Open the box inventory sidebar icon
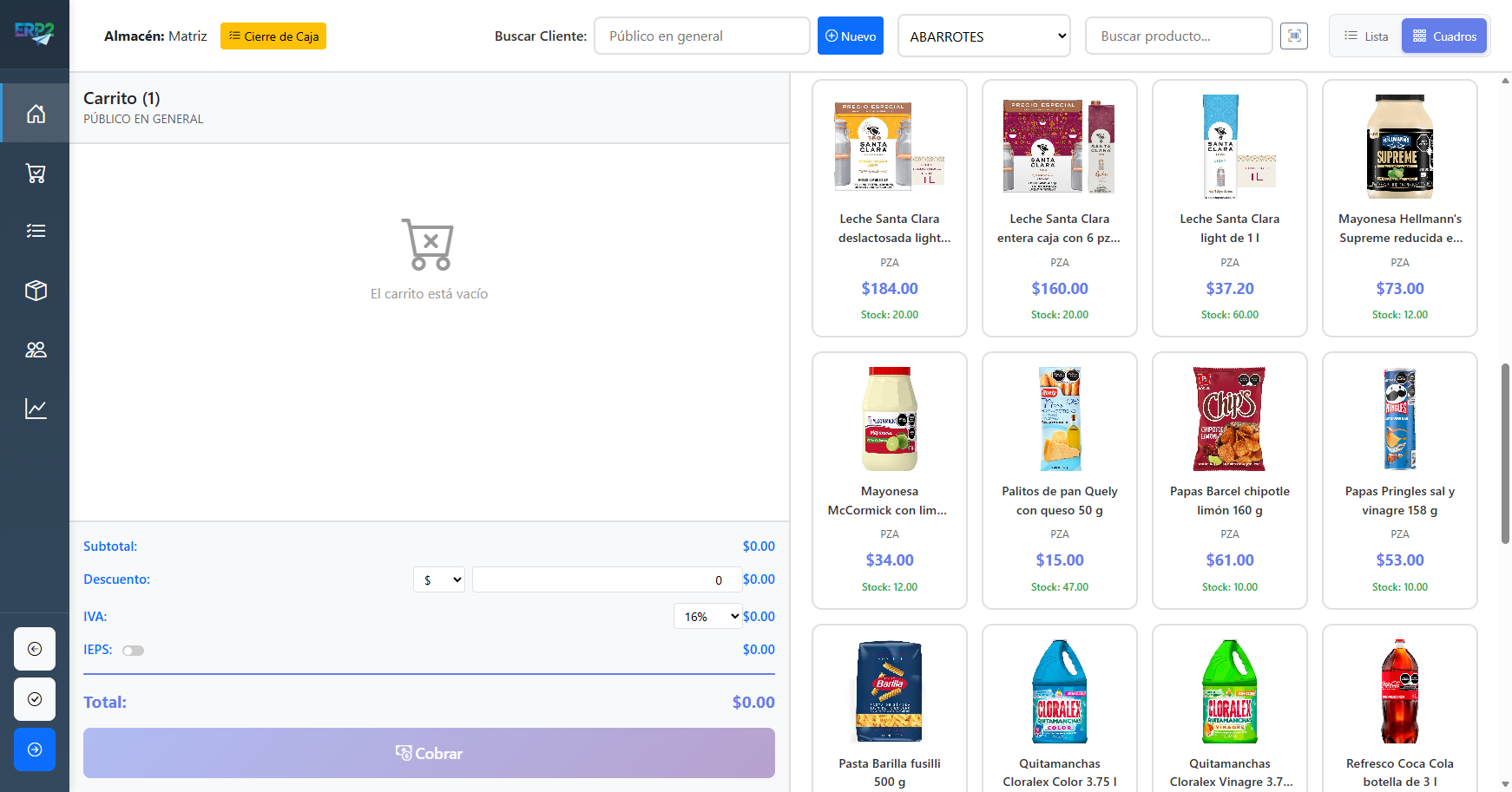Viewport: 1512px width, 792px height. tap(36, 291)
